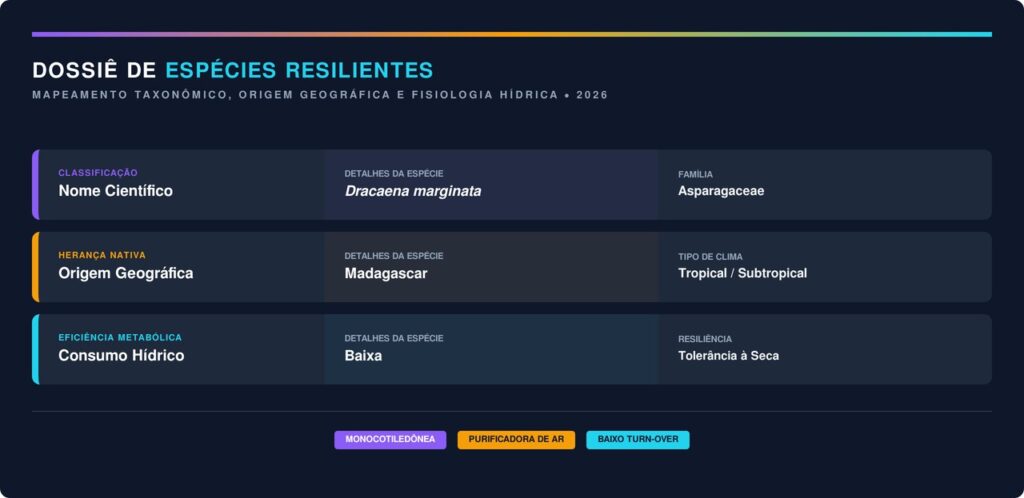Click the Asparagaceae family value
This screenshot has height=498, width=1024.
point(720,191)
